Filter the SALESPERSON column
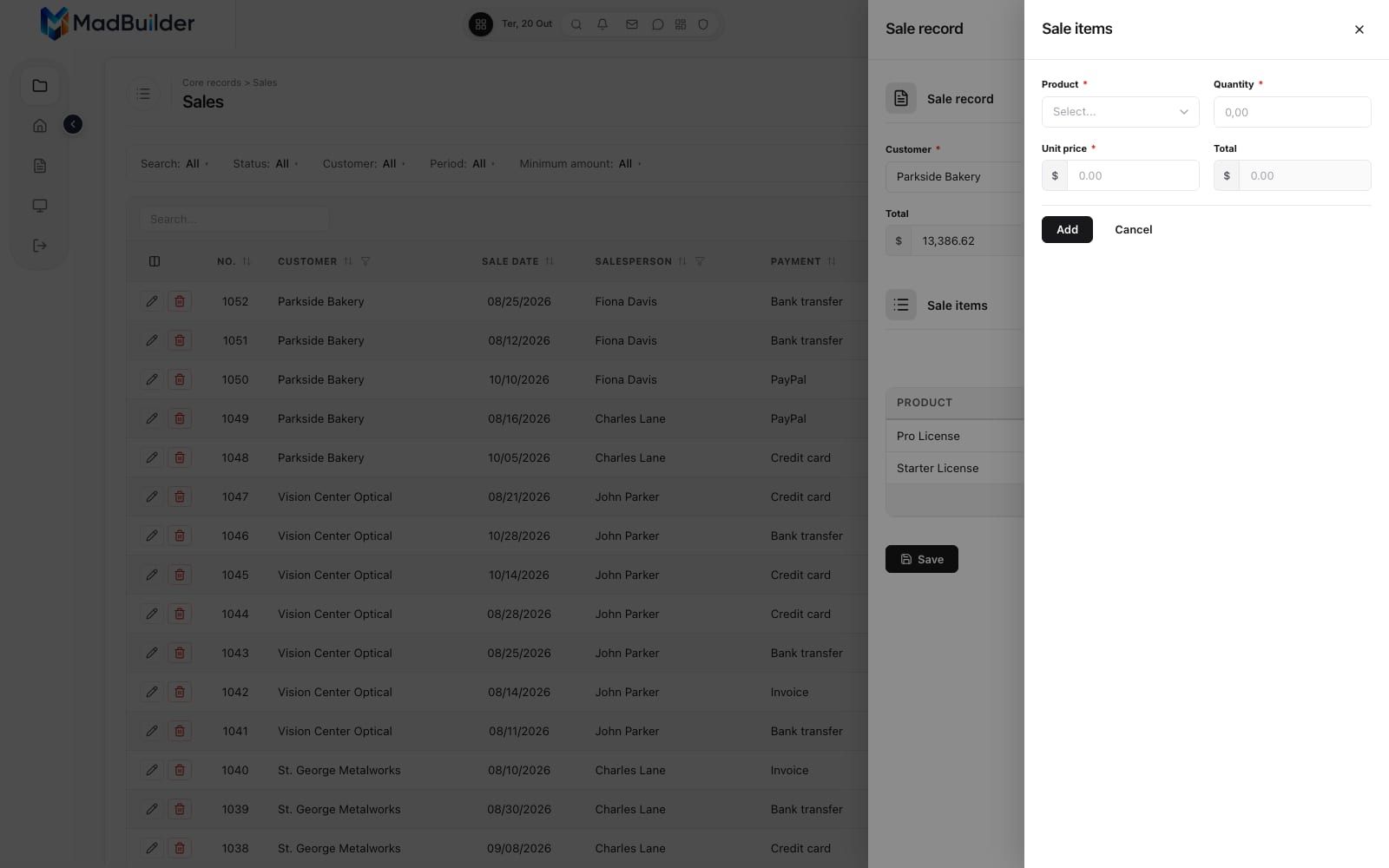This screenshot has width=1389, height=868. pyautogui.click(x=700, y=261)
